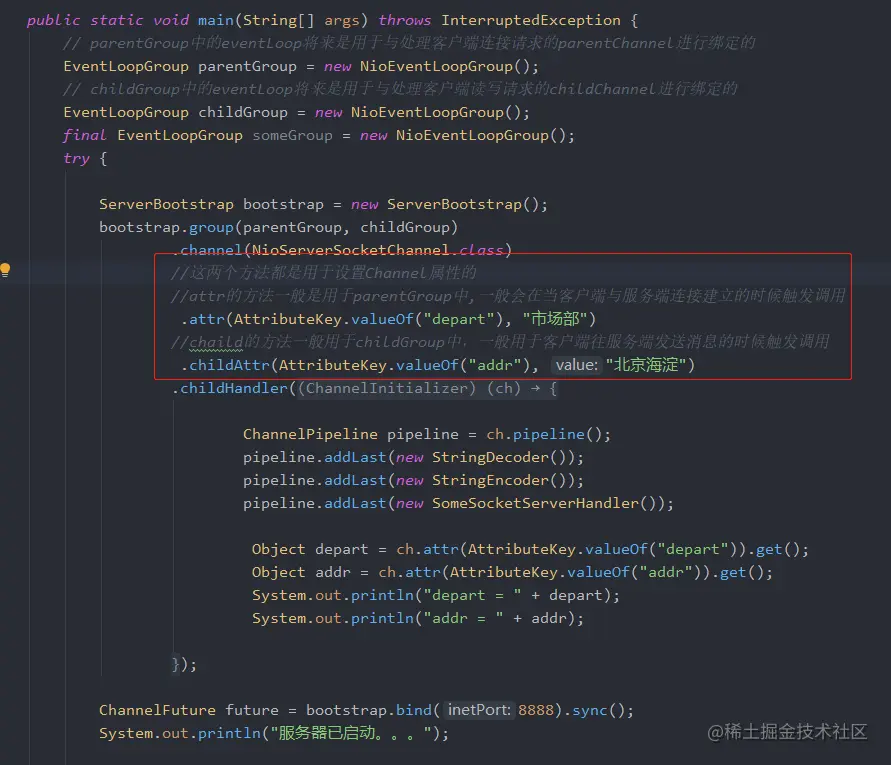Click 'NioServerSocketChannel' class reference

[351, 250]
